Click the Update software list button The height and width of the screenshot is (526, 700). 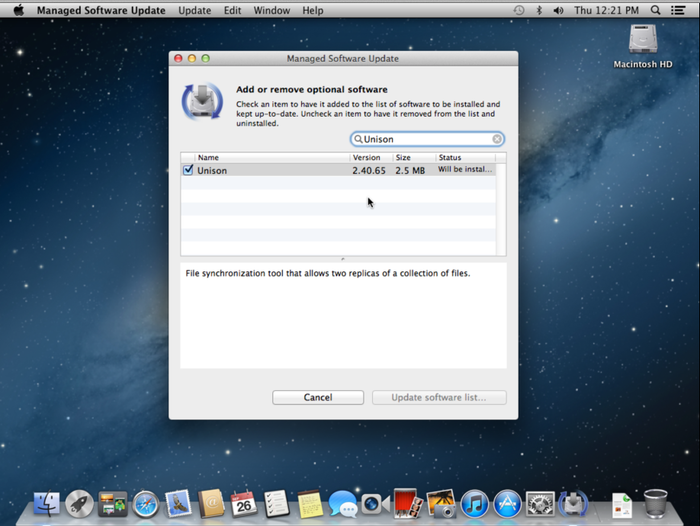(439, 397)
